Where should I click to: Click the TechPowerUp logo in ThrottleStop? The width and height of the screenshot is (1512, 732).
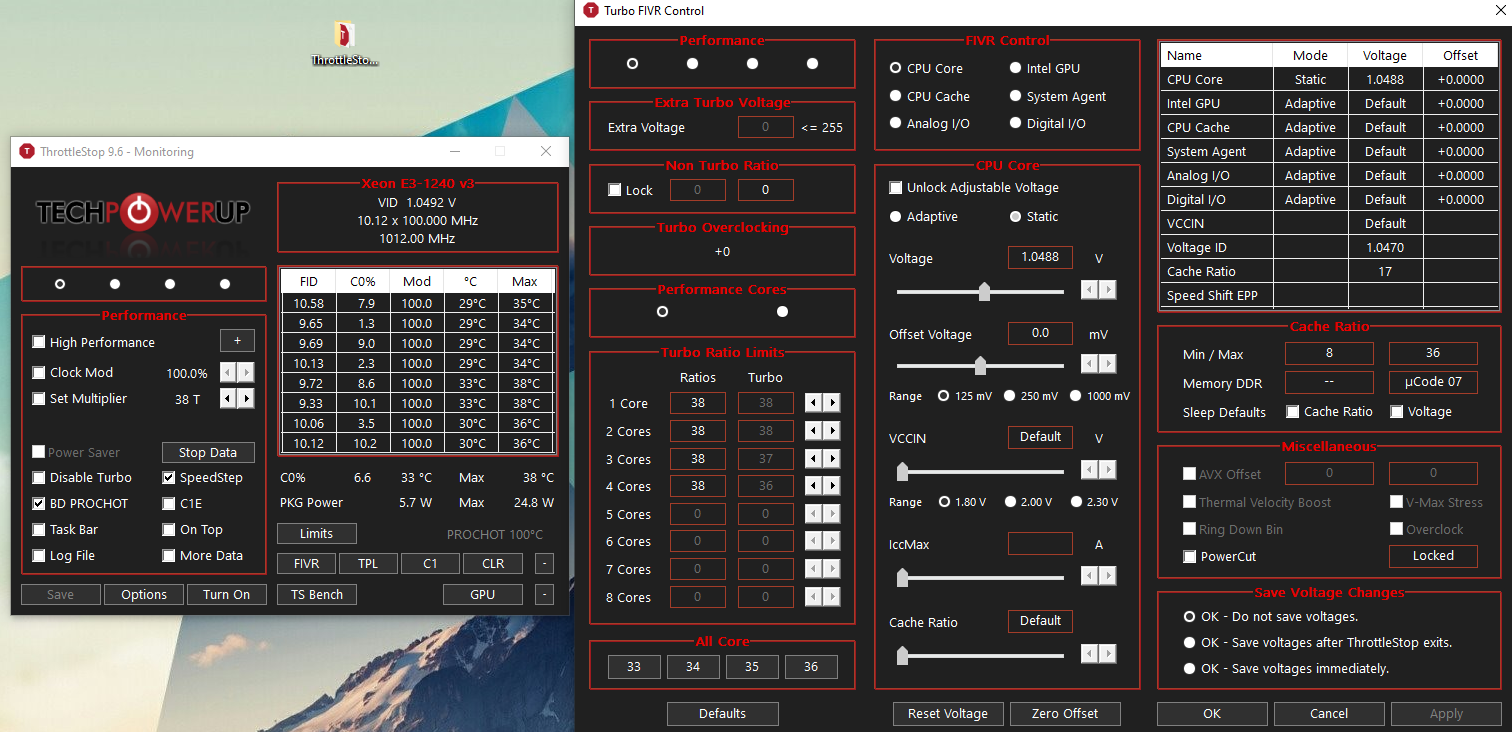[143, 212]
